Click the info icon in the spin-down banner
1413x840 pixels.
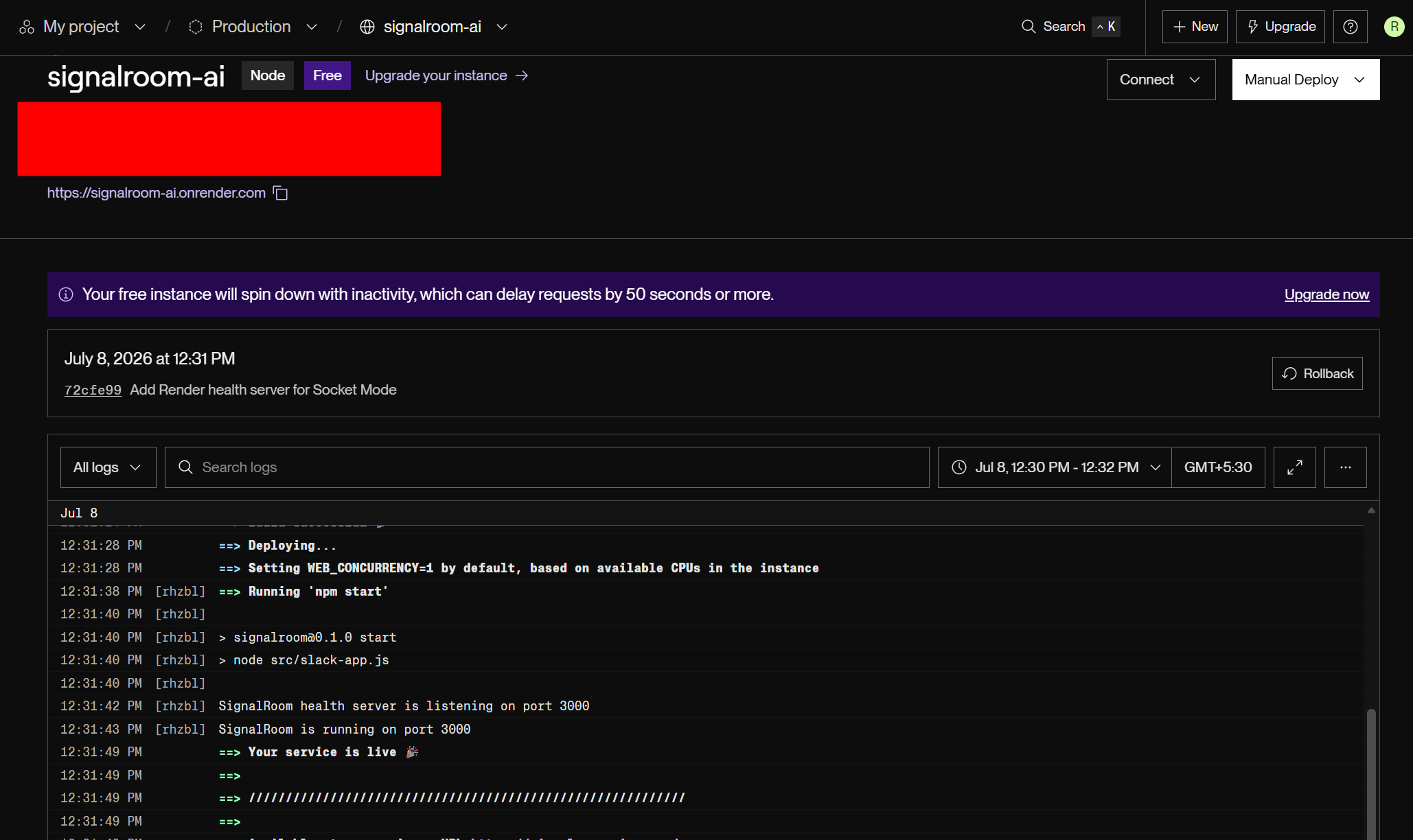[x=66, y=294]
